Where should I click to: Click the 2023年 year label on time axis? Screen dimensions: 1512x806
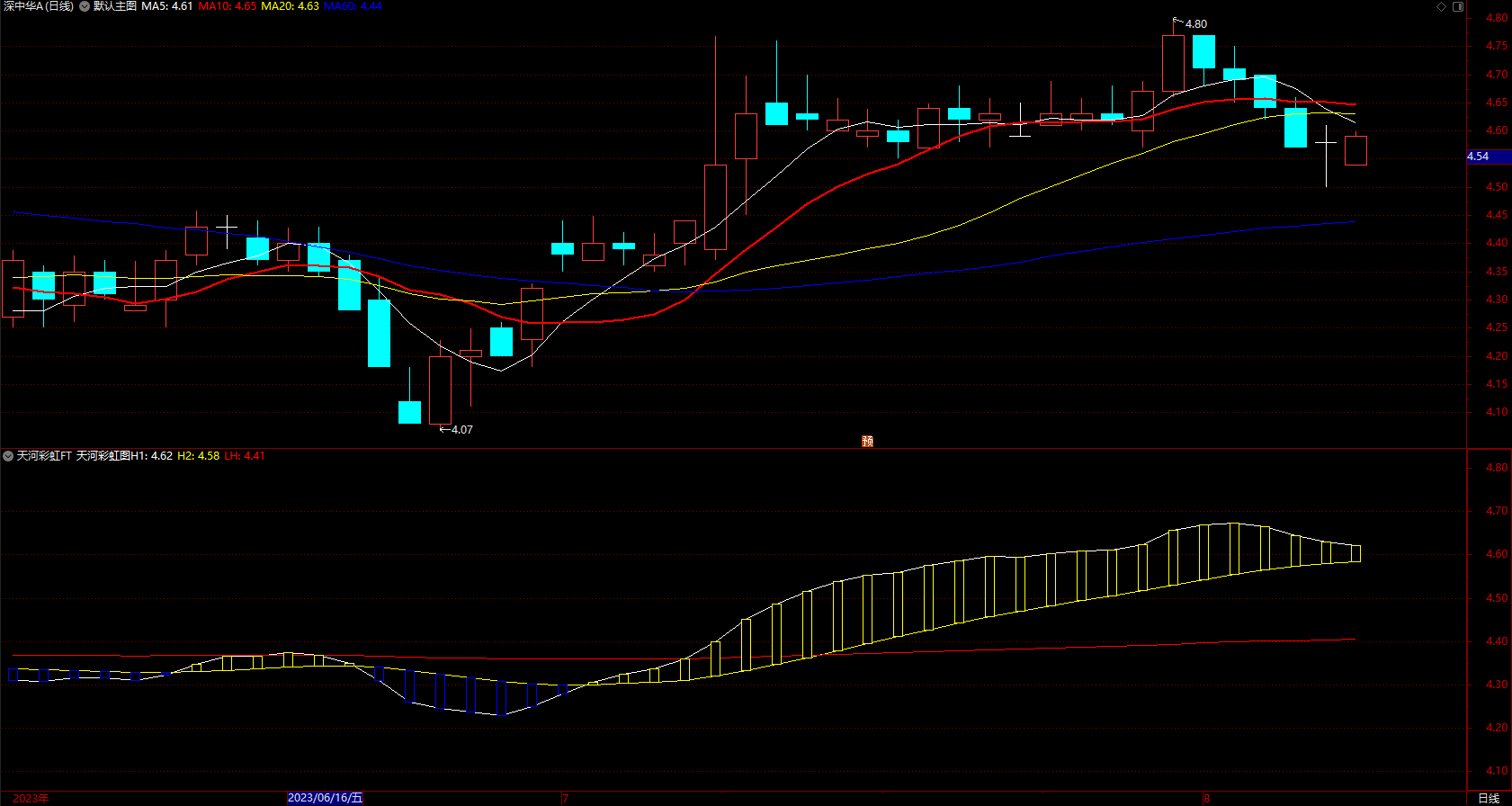[x=31, y=798]
